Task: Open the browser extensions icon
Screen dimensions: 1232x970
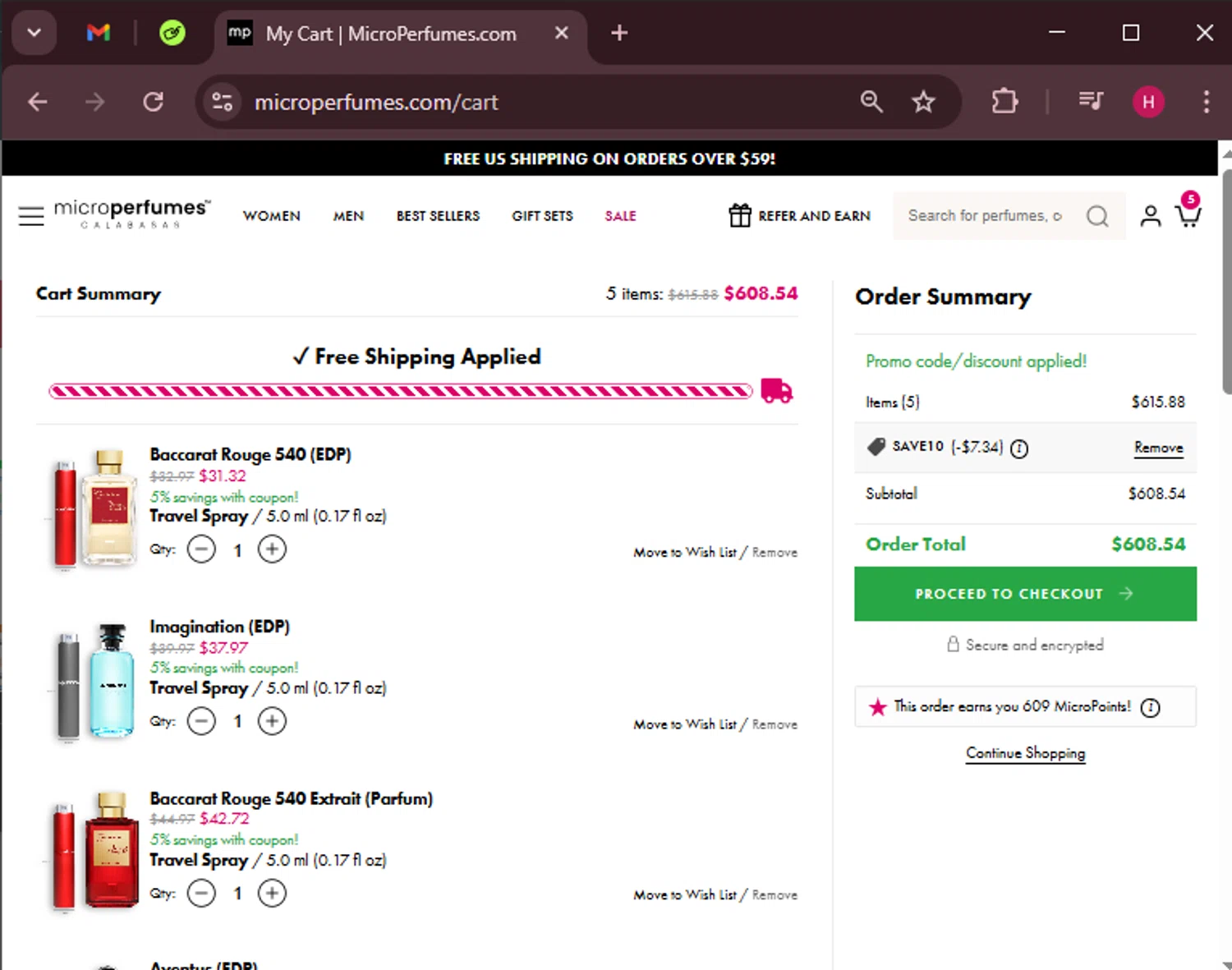Action: pos(1004,102)
